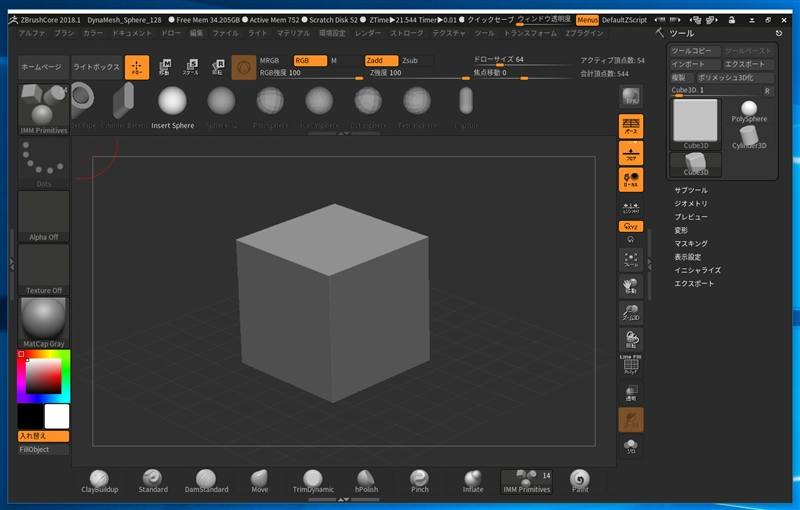Select the Draw (ドロー) mode button

click(x=137, y=67)
